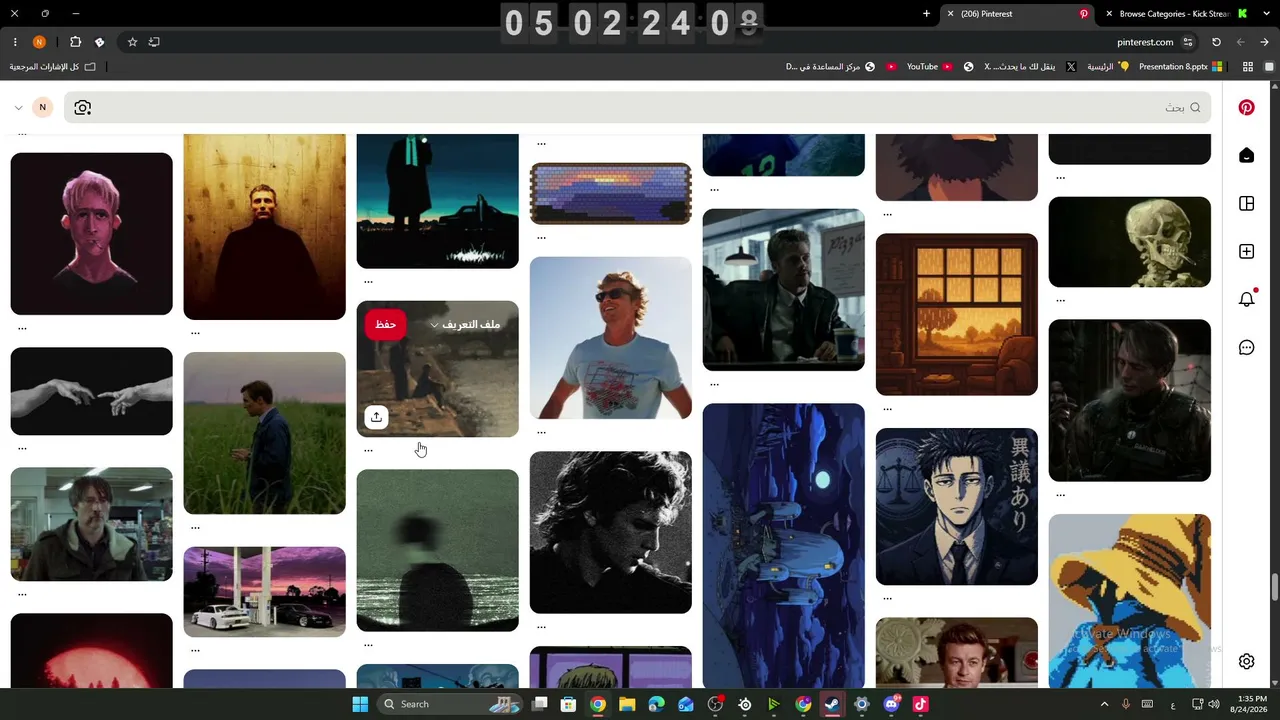The width and height of the screenshot is (1280, 720).
Task: Open Chrome extensions puzzle icon
Action: [x=75, y=42]
